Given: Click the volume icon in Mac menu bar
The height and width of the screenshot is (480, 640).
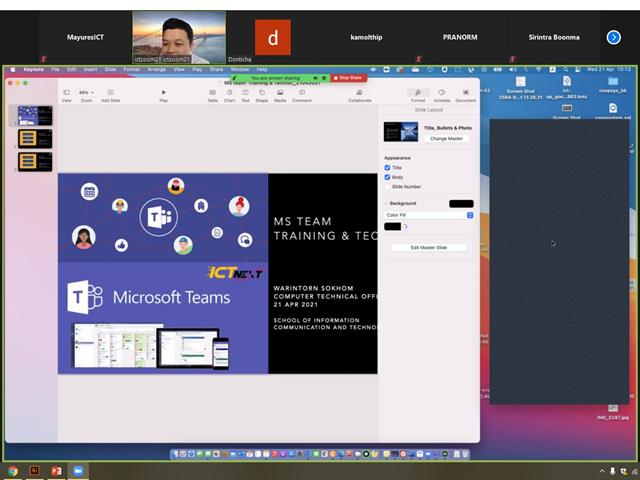Looking at the screenshot, I should coord(512,69).
